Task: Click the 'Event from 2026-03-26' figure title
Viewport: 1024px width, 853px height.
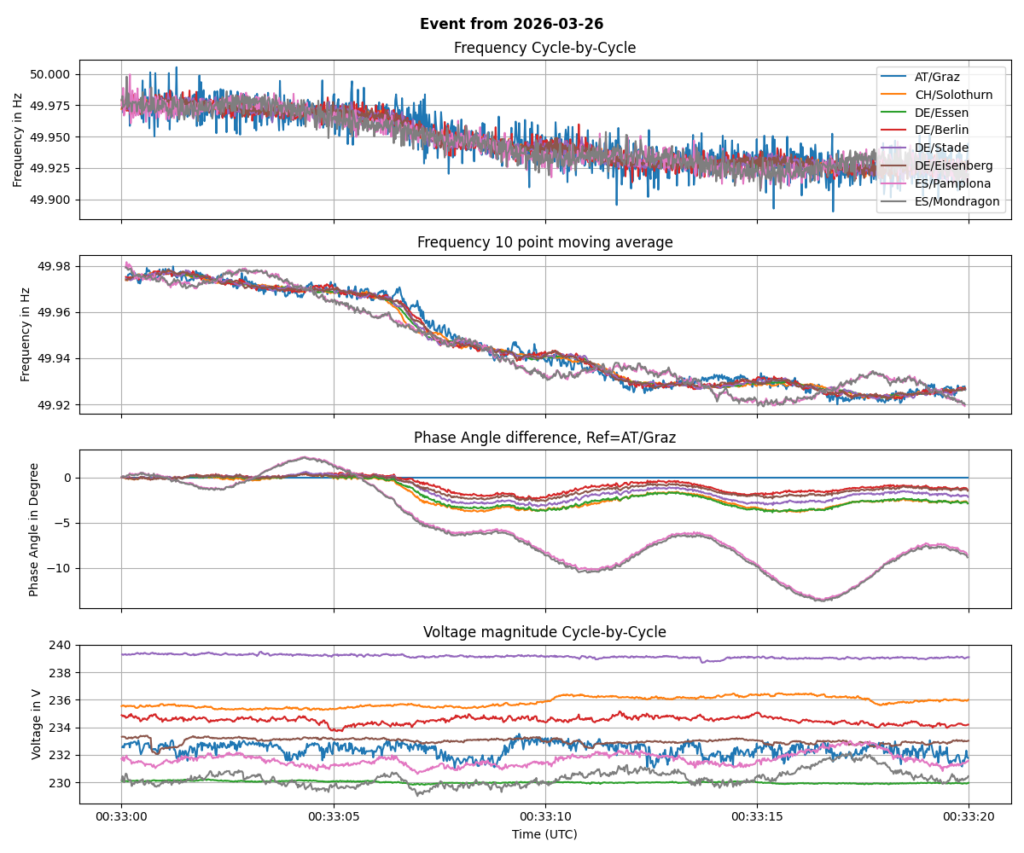Action: pos(512,24)
